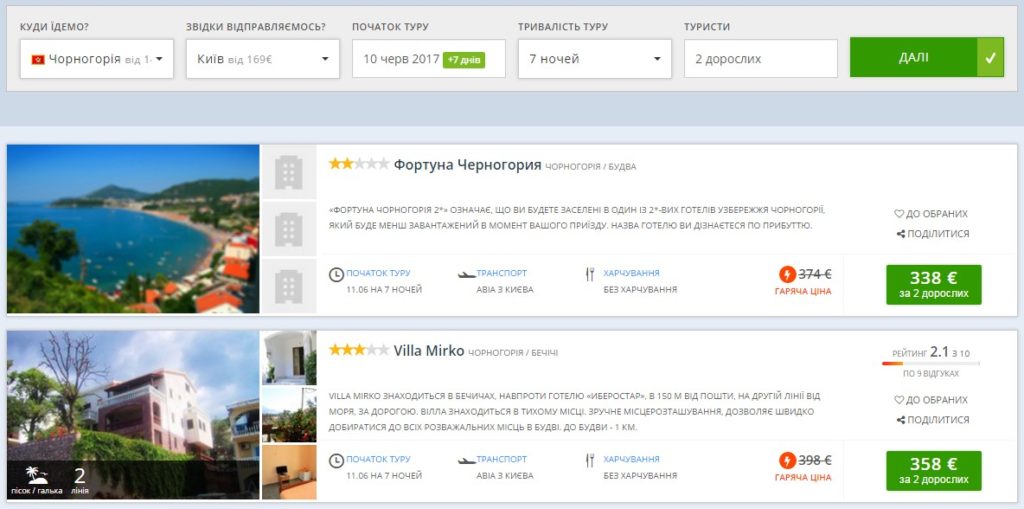Click the Villa Mirko description text
Screen dimensions: 1024x509
[x=575, y=412]
